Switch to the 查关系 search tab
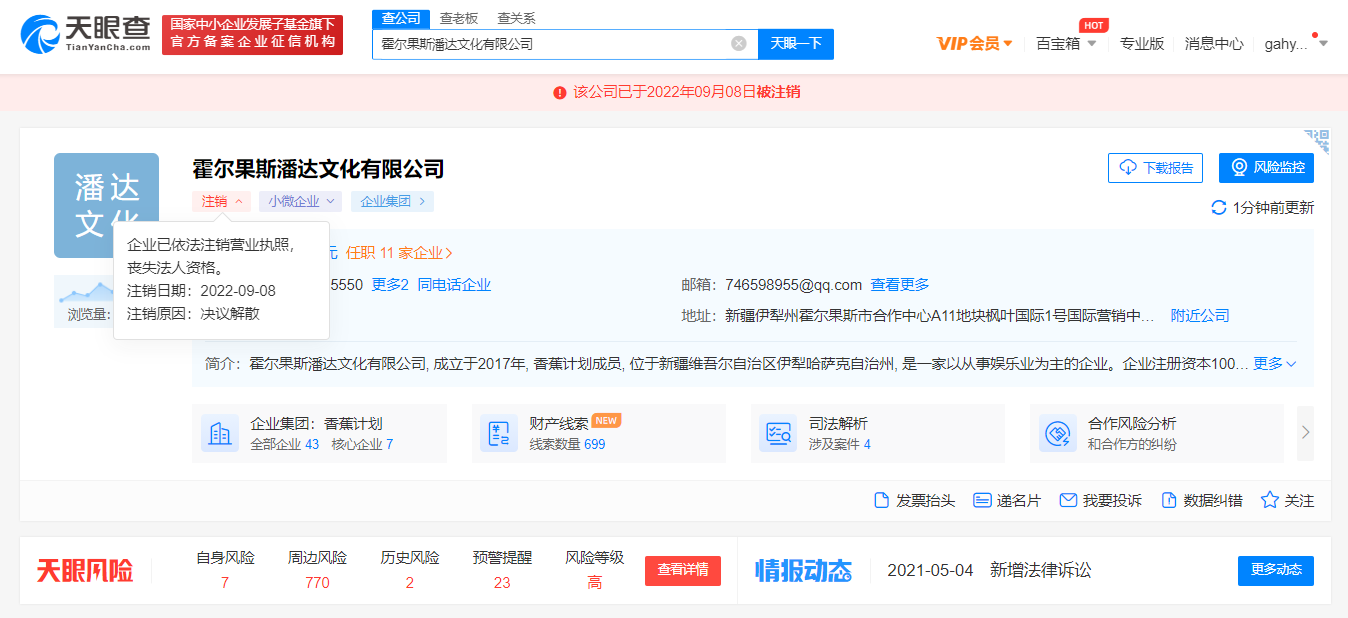1348x618 pixels. (516, 18)
